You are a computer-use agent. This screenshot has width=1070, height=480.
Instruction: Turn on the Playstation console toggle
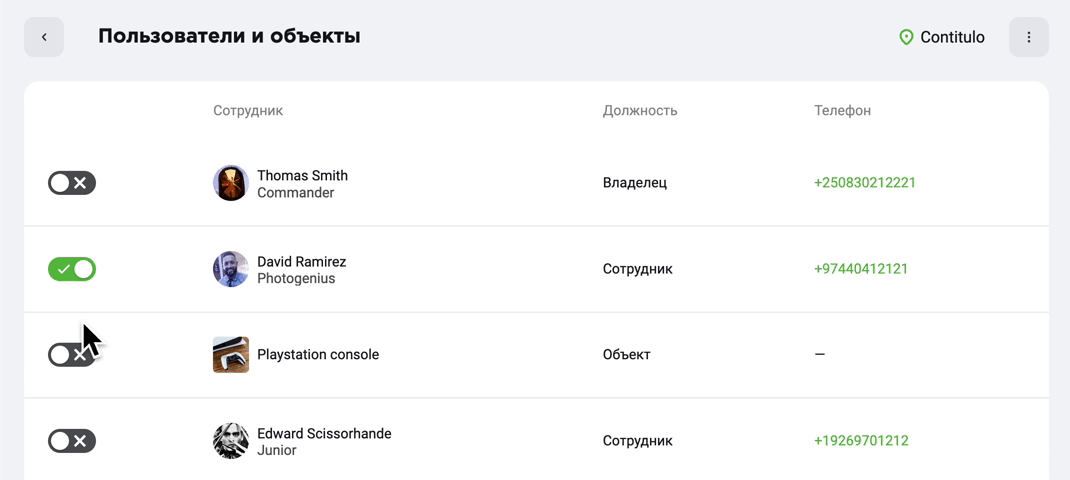[72, 354]
